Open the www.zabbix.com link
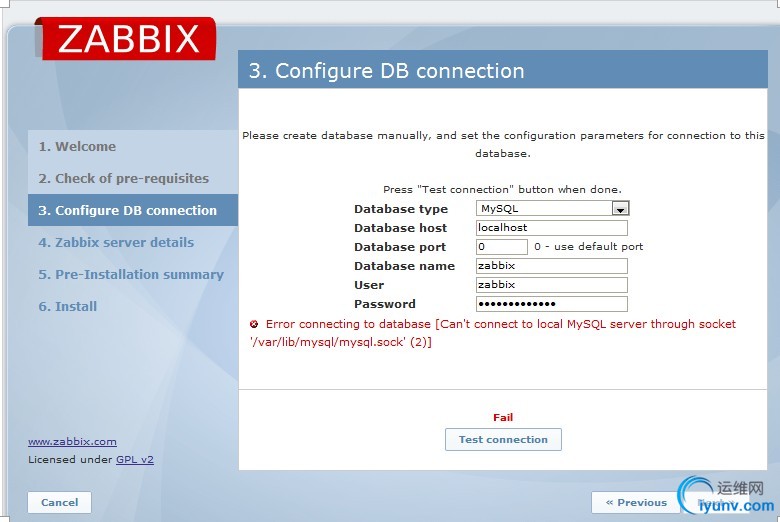 coord(72,441)
